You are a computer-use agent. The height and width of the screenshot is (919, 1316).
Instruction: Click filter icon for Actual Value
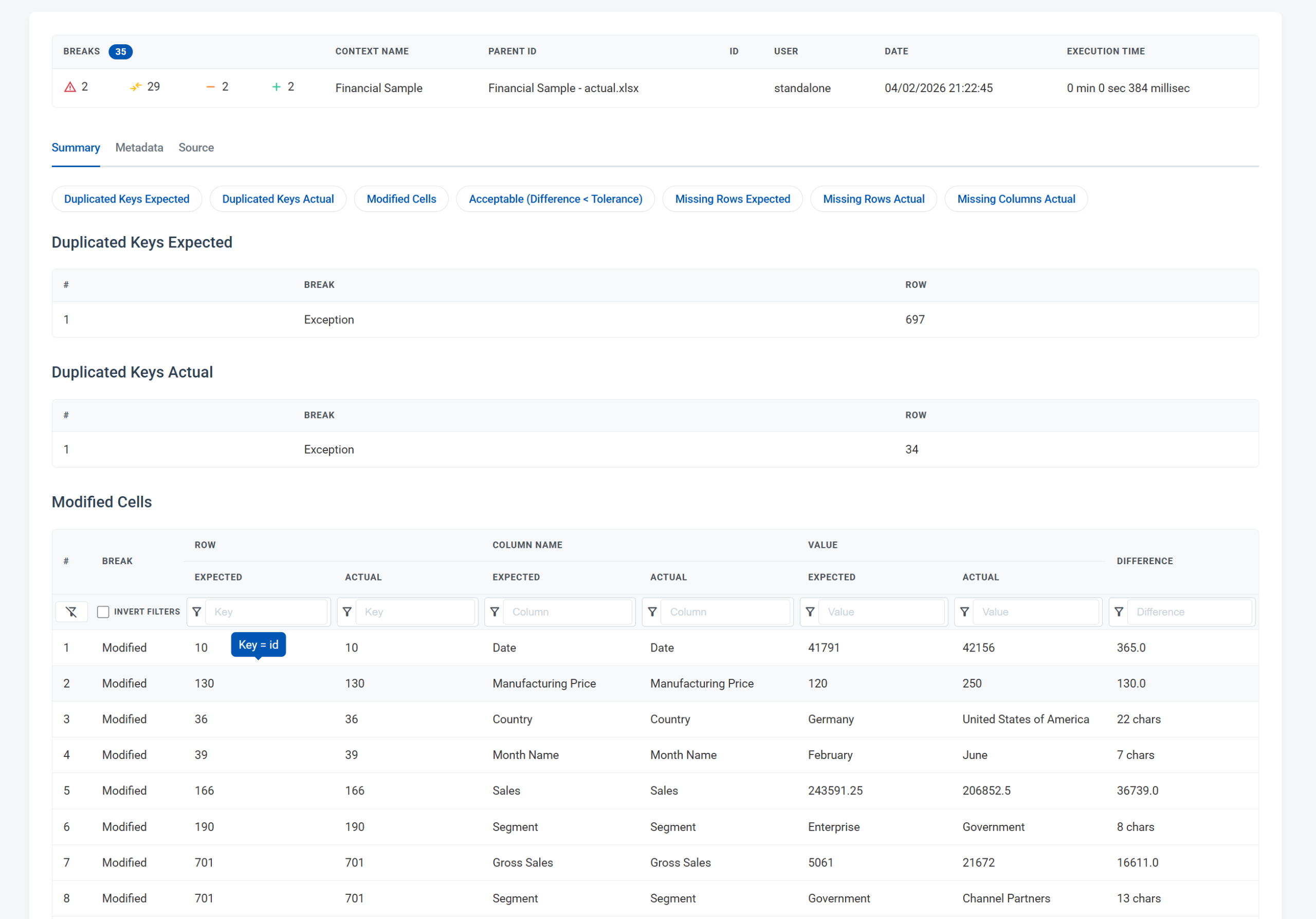965,611
